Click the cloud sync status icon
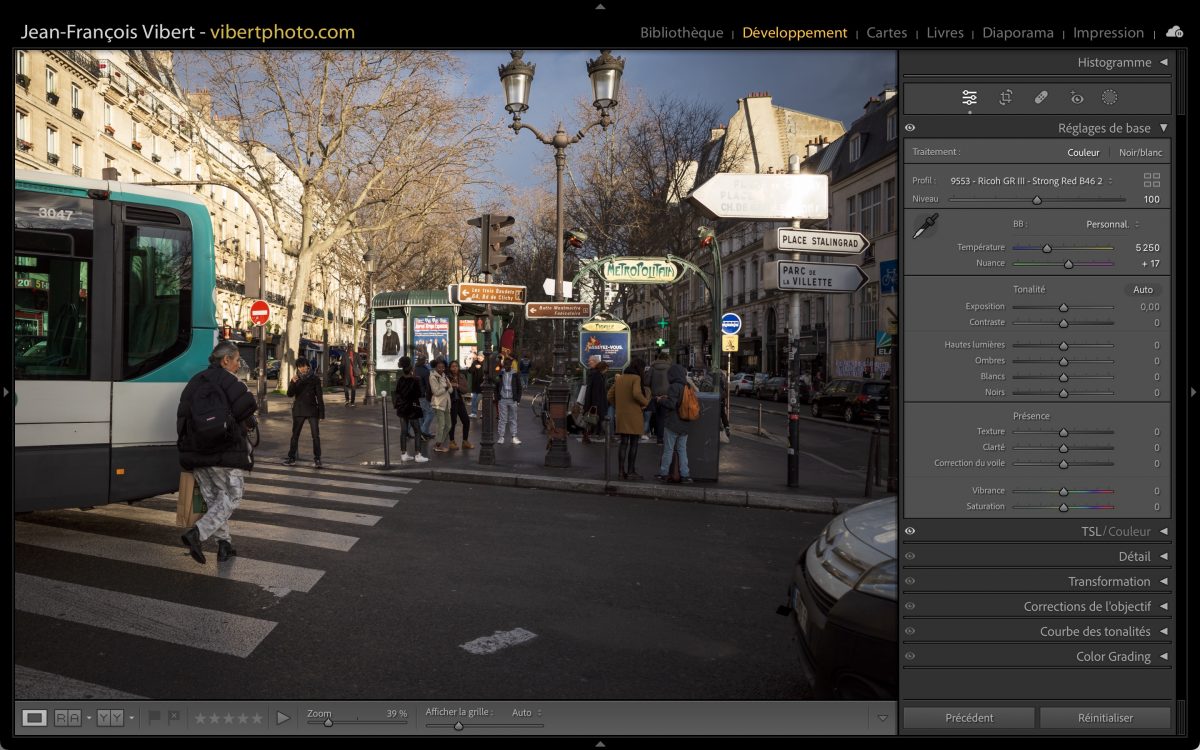The width and height of the screenshot is (1200, 750). (x=1174, y=32)
